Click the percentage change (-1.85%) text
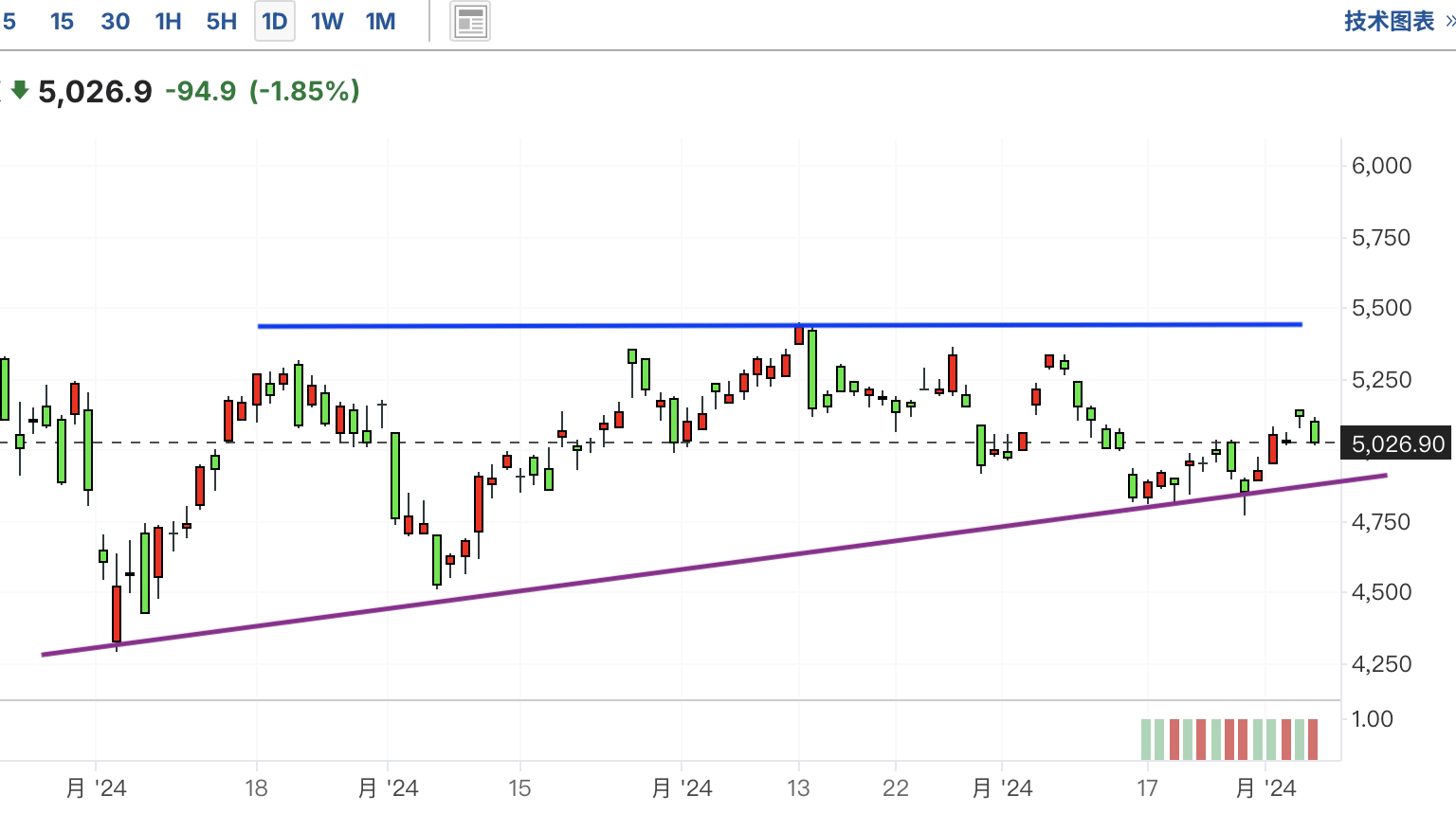The height and width of the screenshot is (813, 1456). pos(304,91)
